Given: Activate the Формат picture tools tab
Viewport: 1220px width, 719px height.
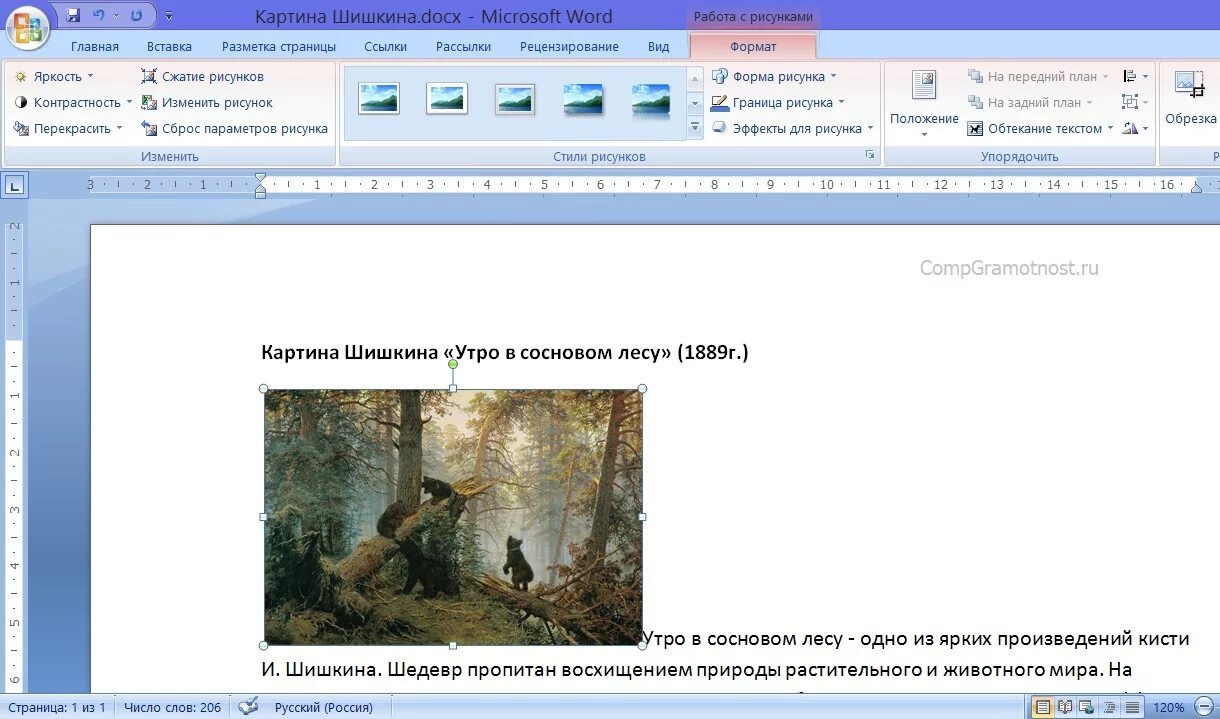Looking at the screenshot, I should point(753,47).
